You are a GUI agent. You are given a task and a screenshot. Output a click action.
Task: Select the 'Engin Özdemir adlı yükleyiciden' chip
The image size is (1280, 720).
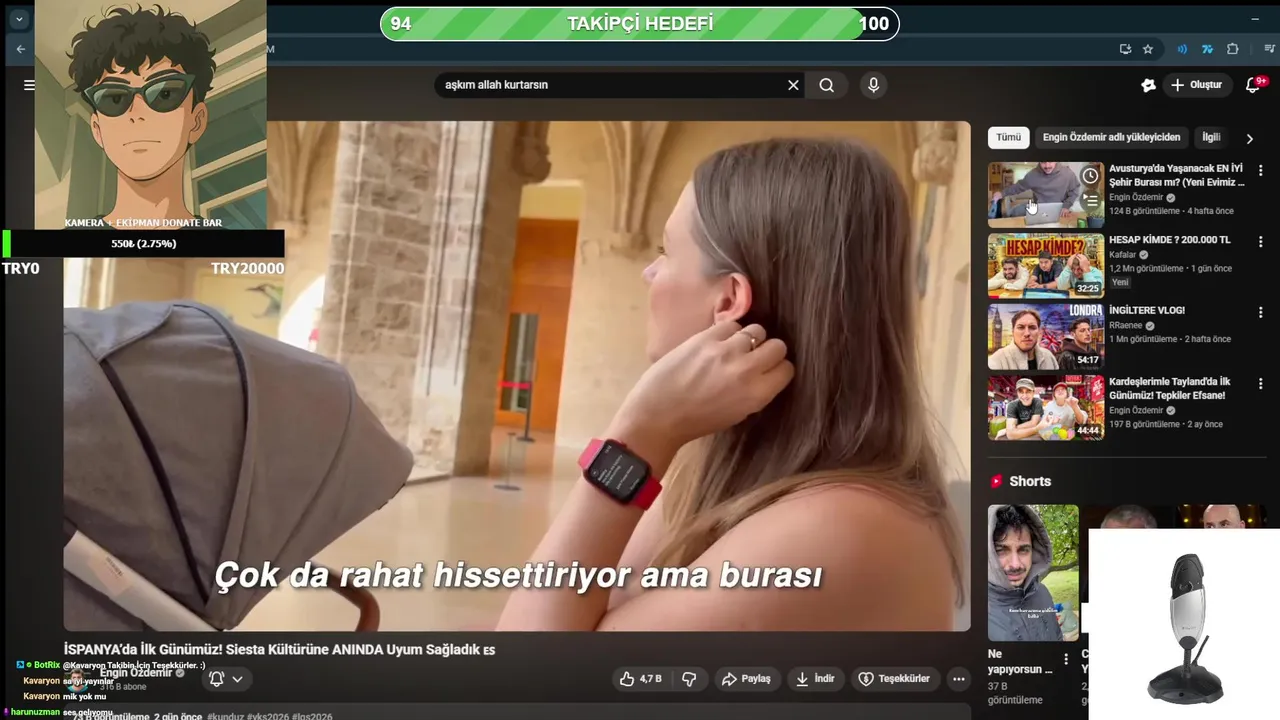(x=1111, y=137)
